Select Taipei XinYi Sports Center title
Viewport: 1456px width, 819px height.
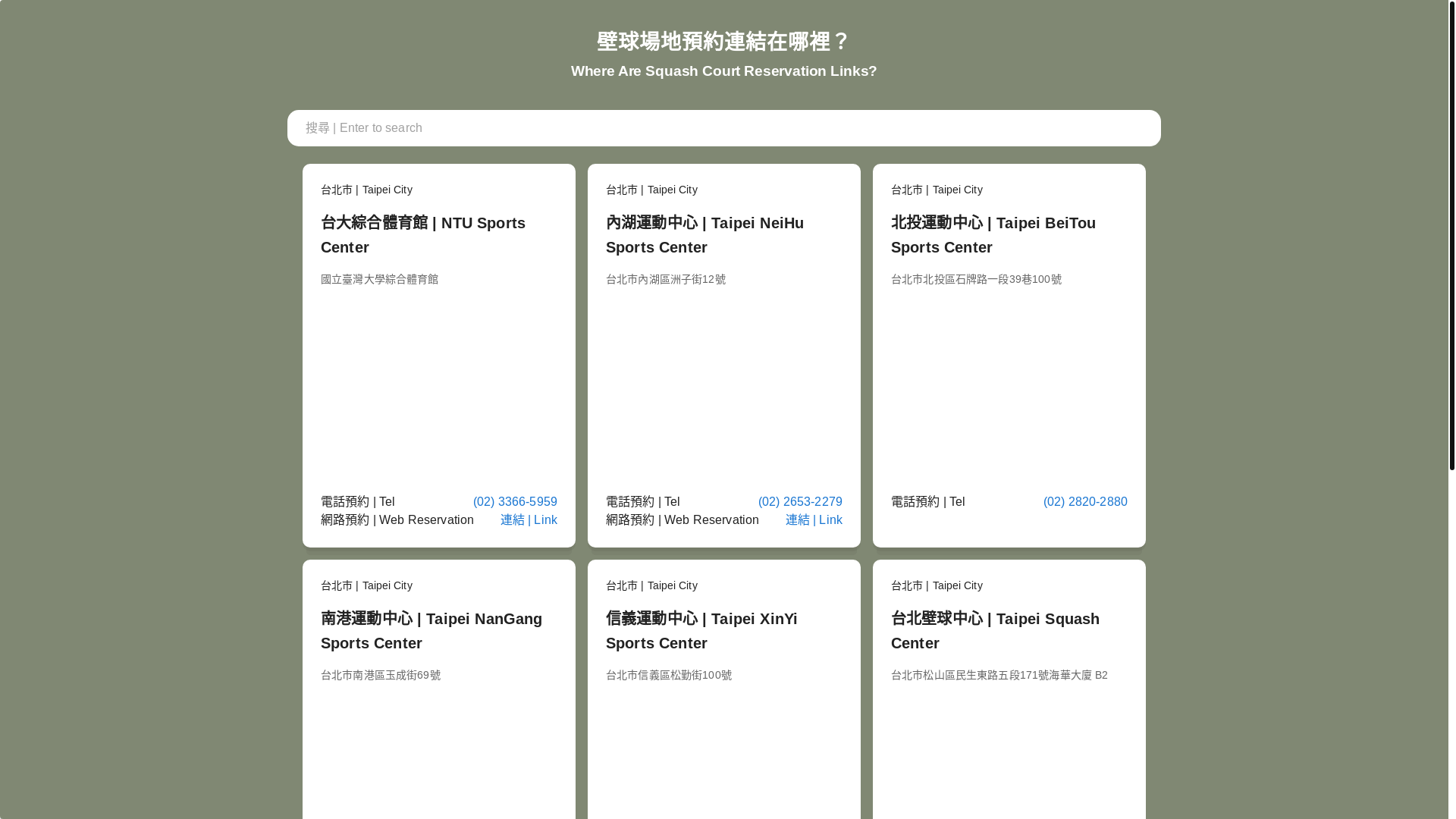click(x=701, y=631)
